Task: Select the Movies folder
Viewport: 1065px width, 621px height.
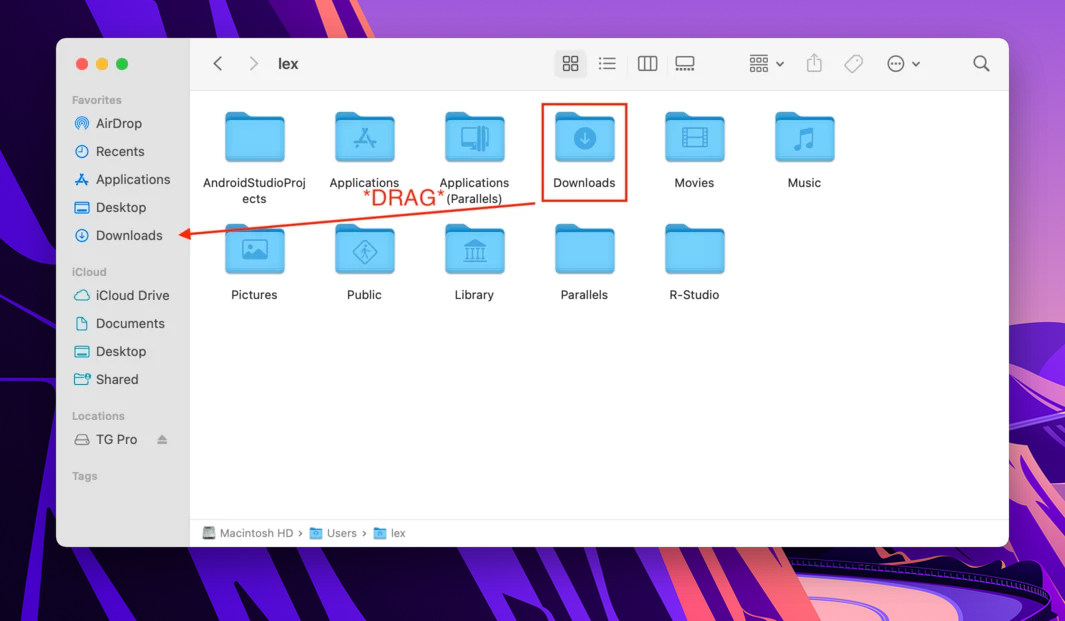Action: (695, 137)
